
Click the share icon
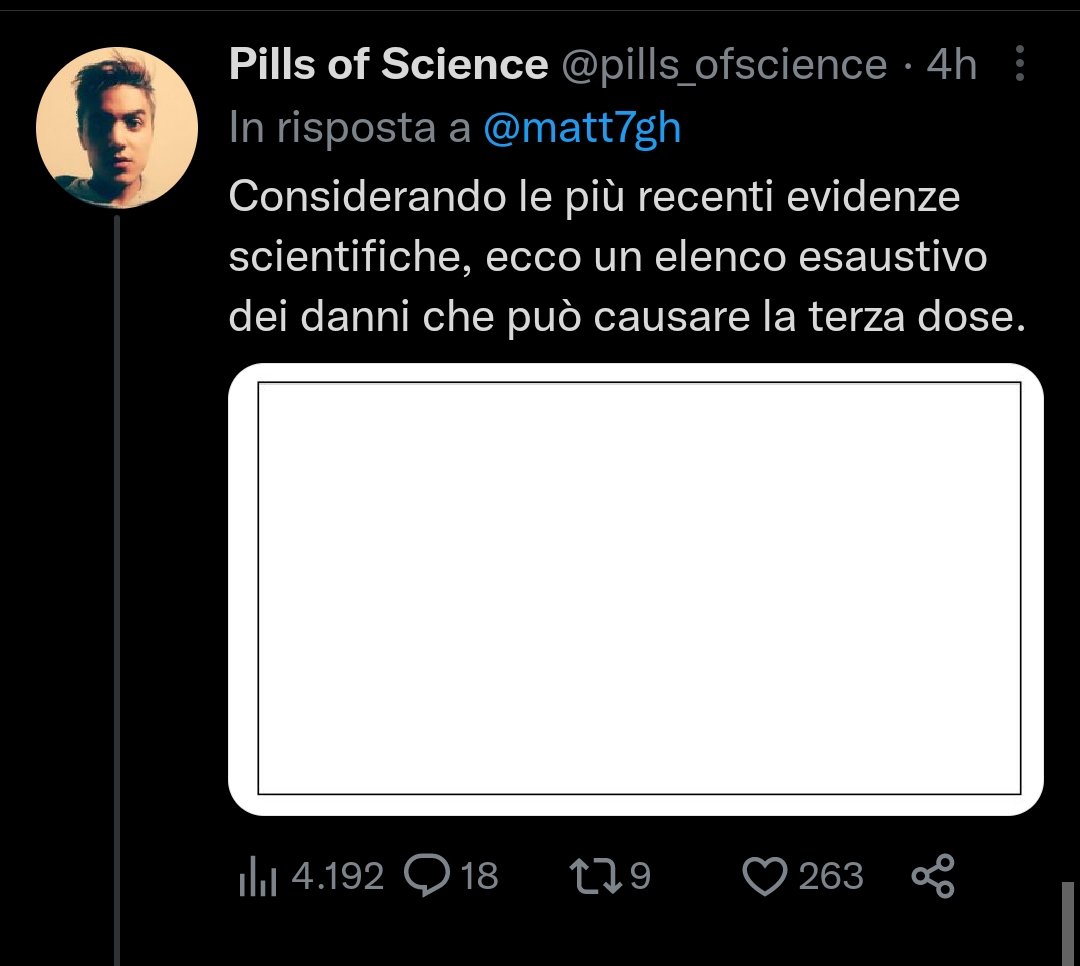click(934, 877)
